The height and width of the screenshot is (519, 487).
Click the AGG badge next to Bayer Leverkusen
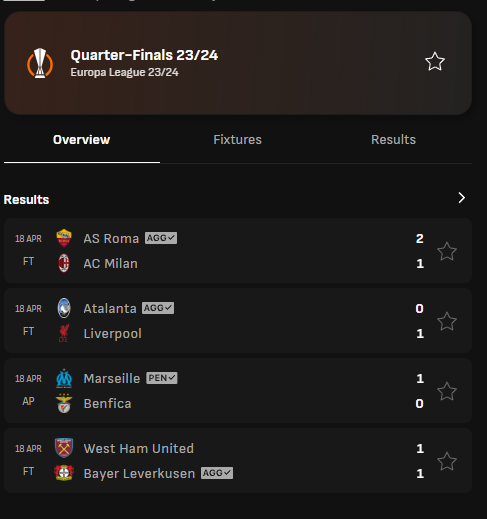[x=217, y=473]
